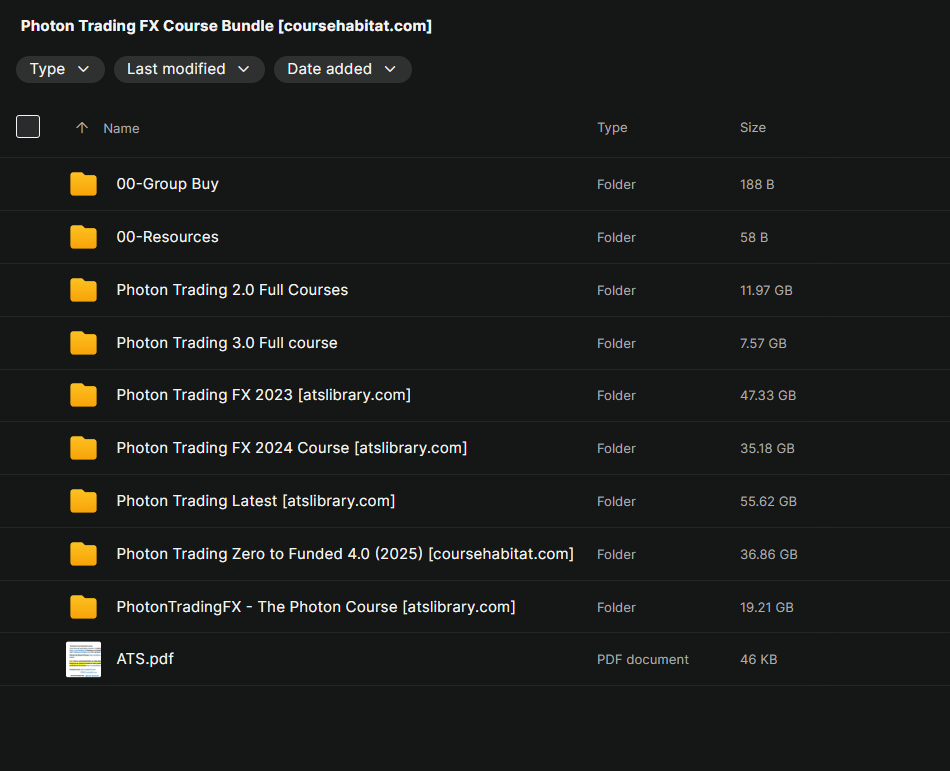
Task: Click the PDF document type label
Action: click(642, 660)
